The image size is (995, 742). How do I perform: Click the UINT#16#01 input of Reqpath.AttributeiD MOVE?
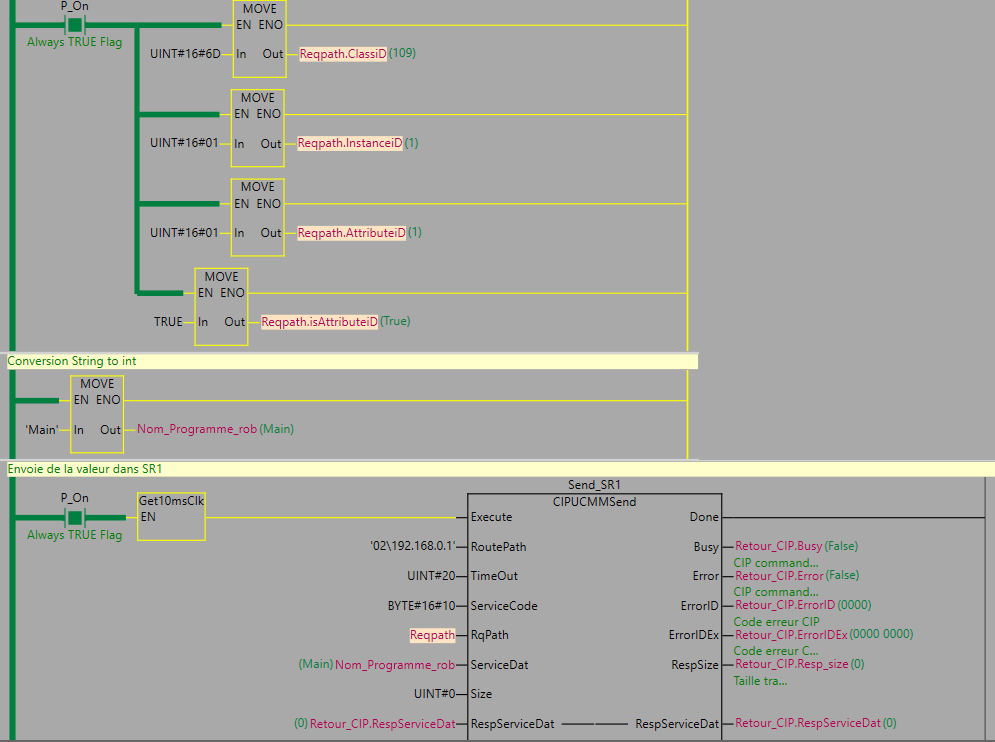pyautogui.click(x=184, y=233)
